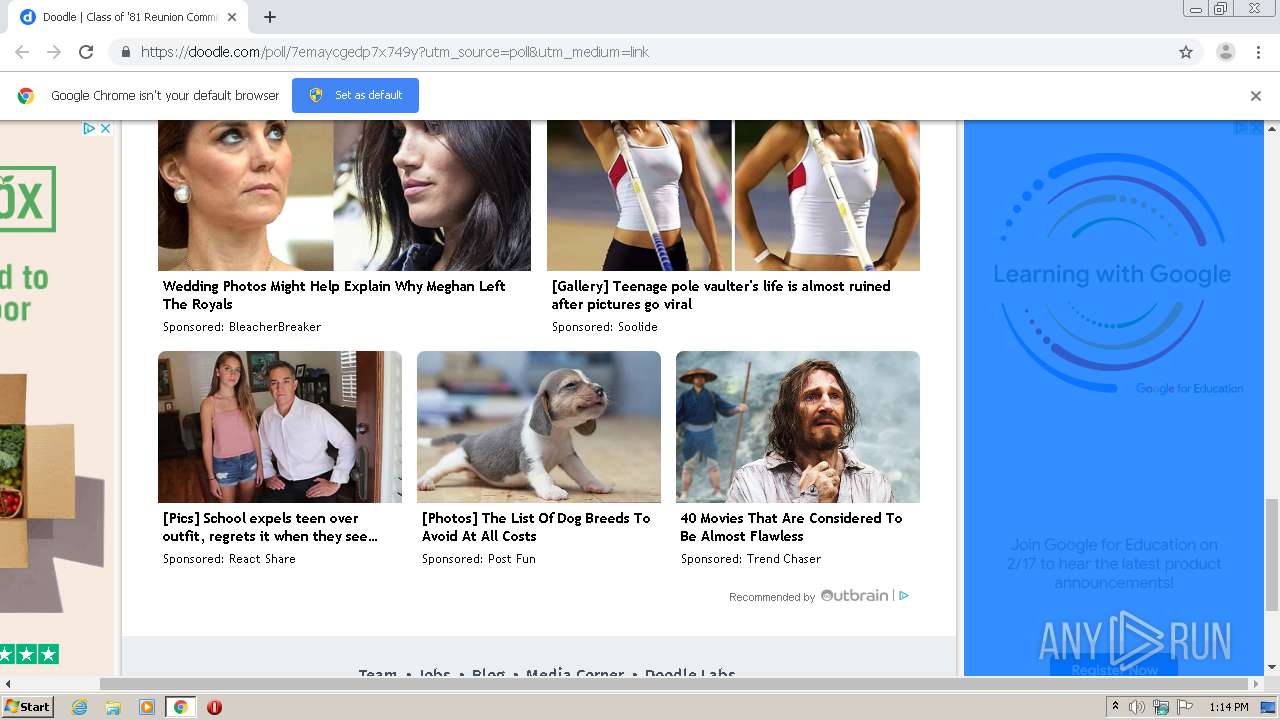Click the 'Sponsored: React Share' label

[229, 559]
